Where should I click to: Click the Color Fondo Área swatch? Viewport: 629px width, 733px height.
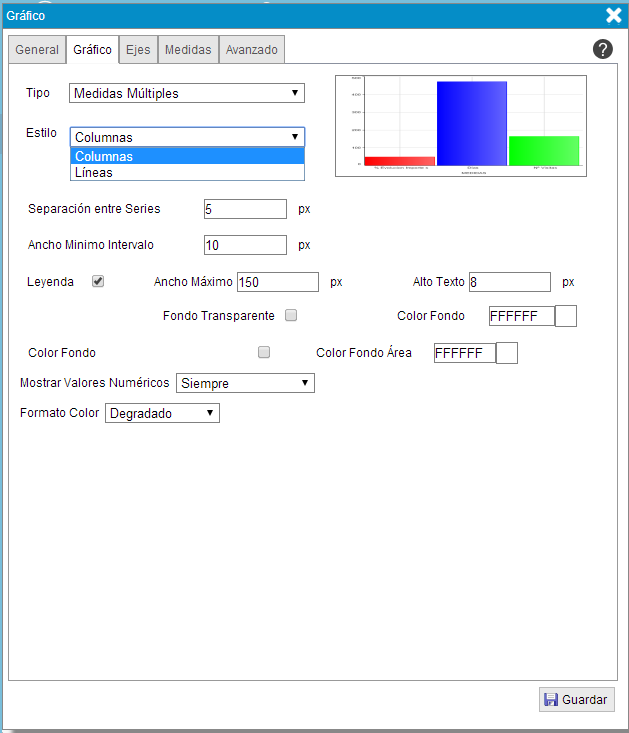pos(506,353)
